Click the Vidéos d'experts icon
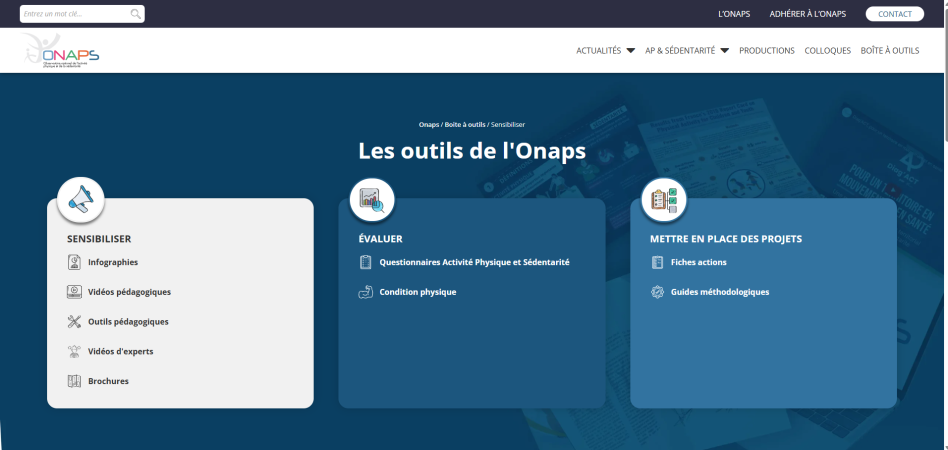 click(74, 351)
